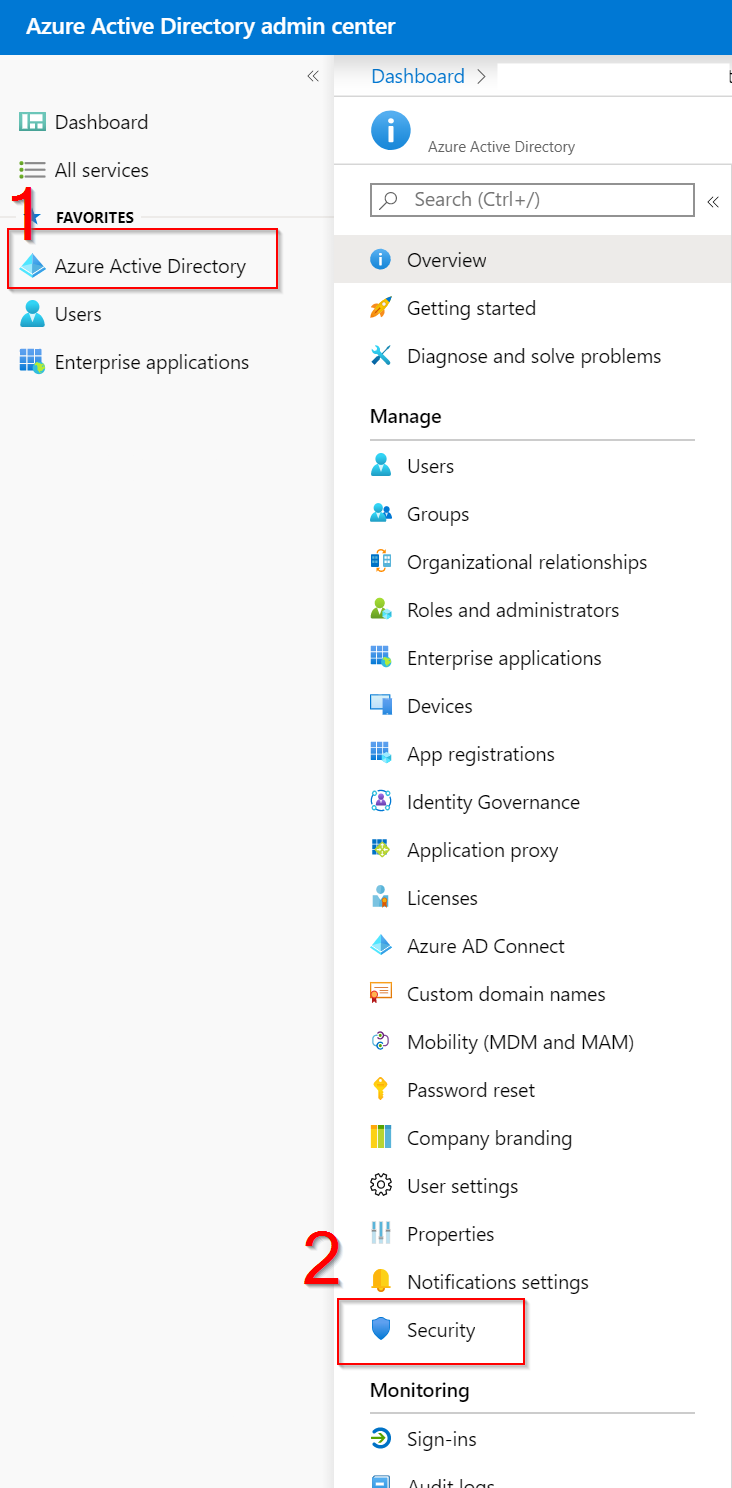Click the Dashboard icon in left sidebar
732x1488 pixels.
pos(32,122)
